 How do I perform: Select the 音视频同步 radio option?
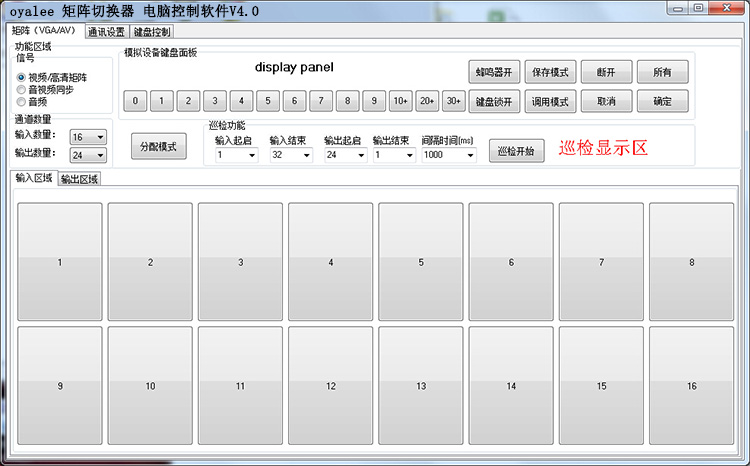pos(21,89)
